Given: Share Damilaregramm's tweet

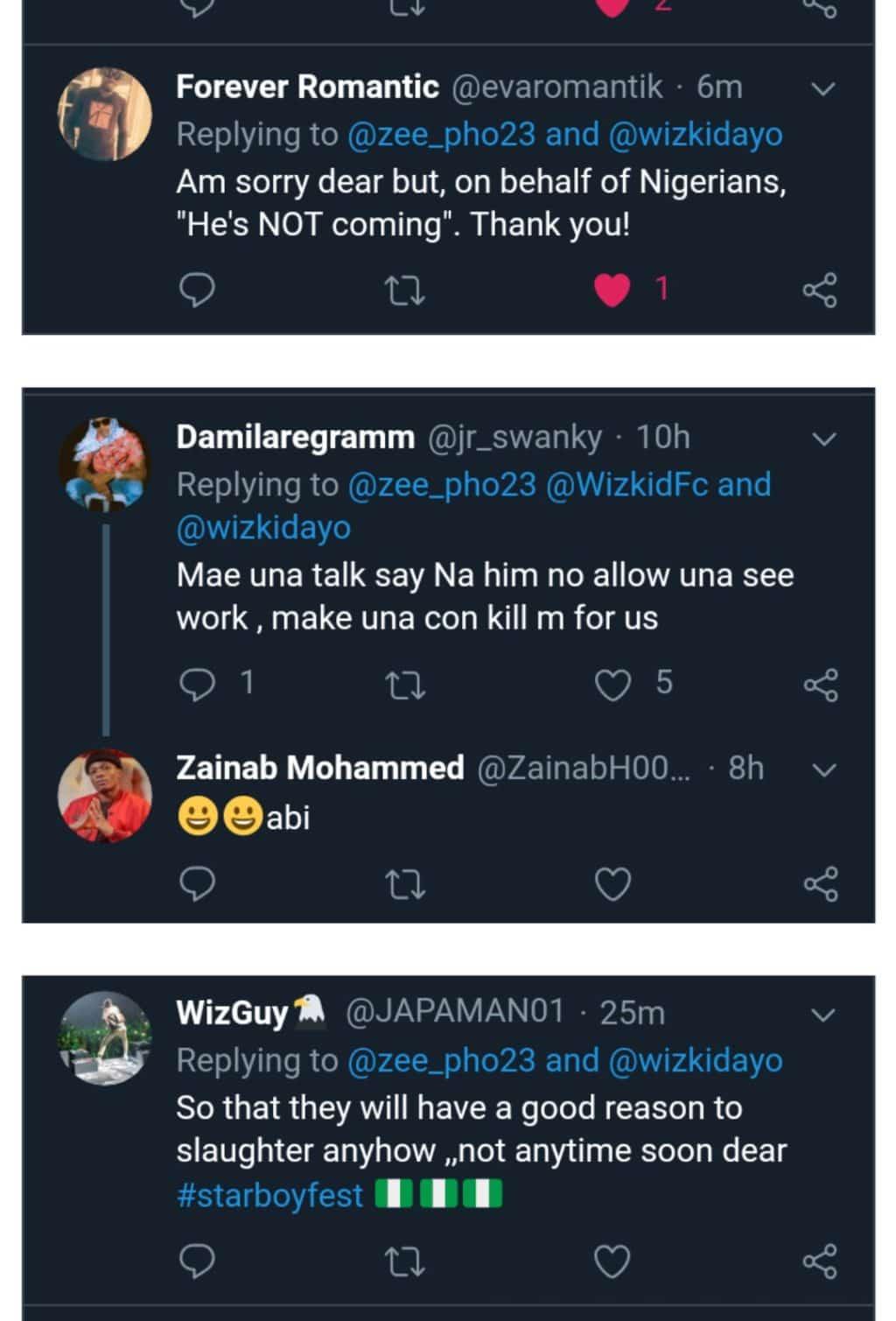Looking at the screenshot, I should (820, 685).
